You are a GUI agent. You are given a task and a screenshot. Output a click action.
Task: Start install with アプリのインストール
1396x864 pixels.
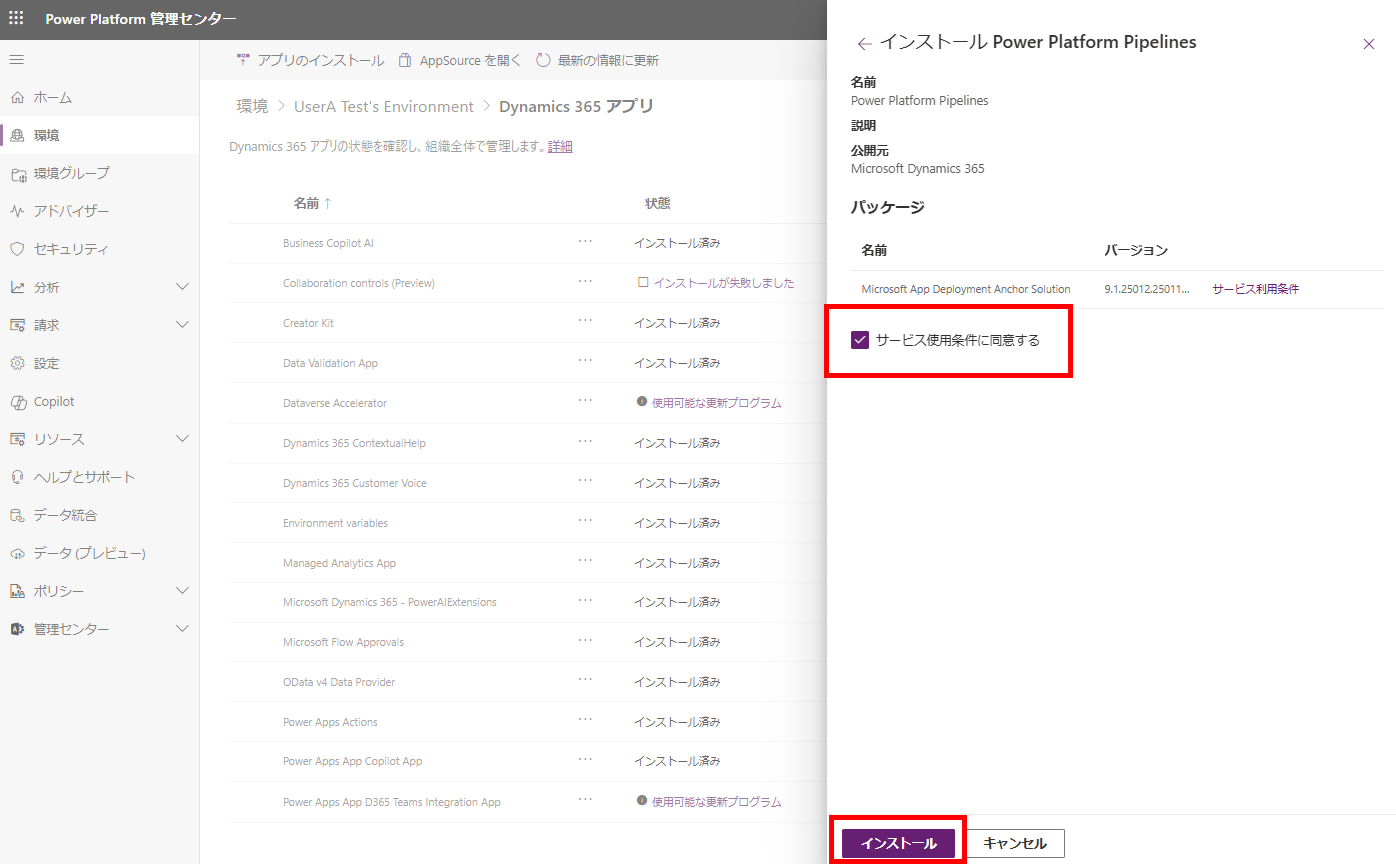pyautogui.click(x=311, y=59)
